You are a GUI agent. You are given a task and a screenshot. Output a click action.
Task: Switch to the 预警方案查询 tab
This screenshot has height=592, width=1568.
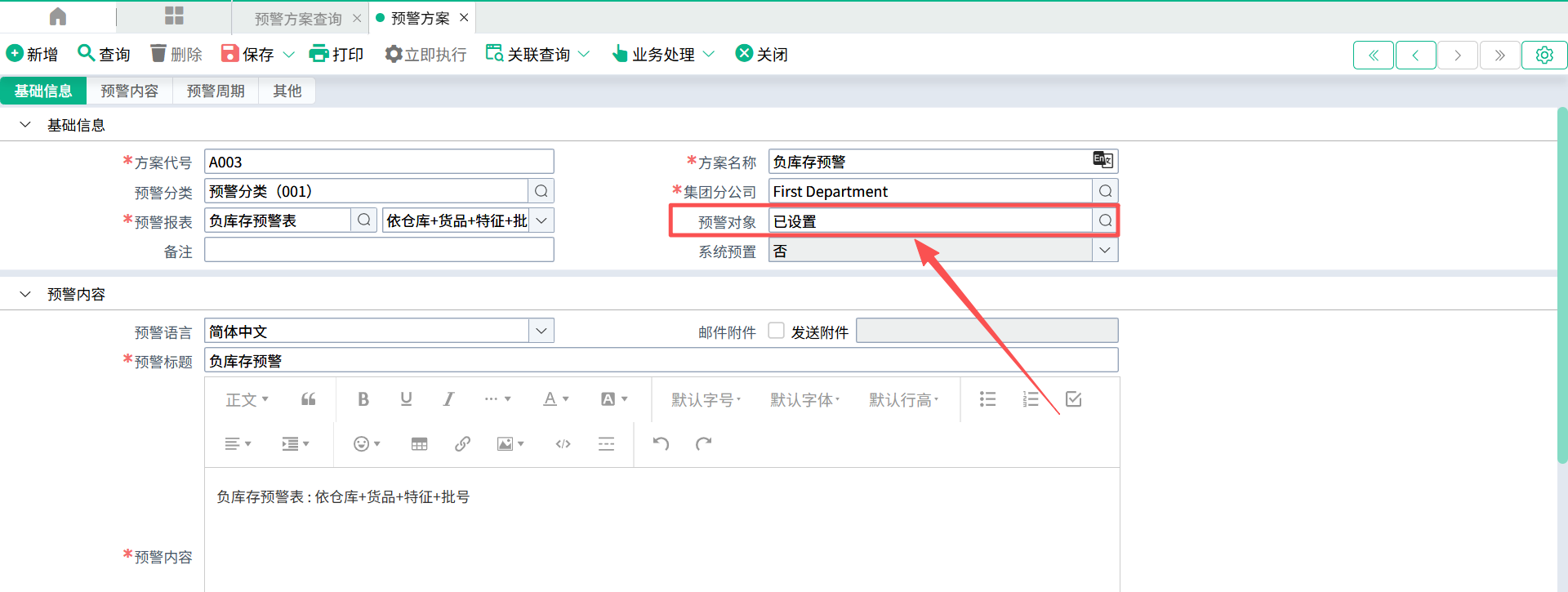(298, 18)
